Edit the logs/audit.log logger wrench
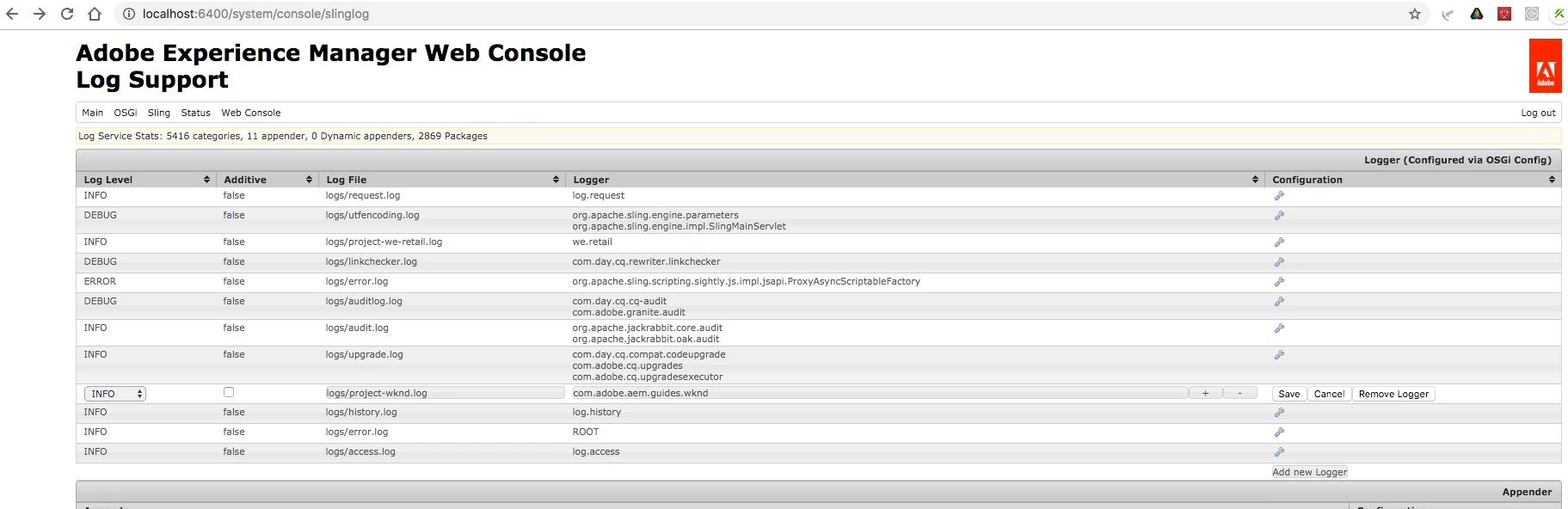The image size is (1568, 509). click(x=1279, y=328)
